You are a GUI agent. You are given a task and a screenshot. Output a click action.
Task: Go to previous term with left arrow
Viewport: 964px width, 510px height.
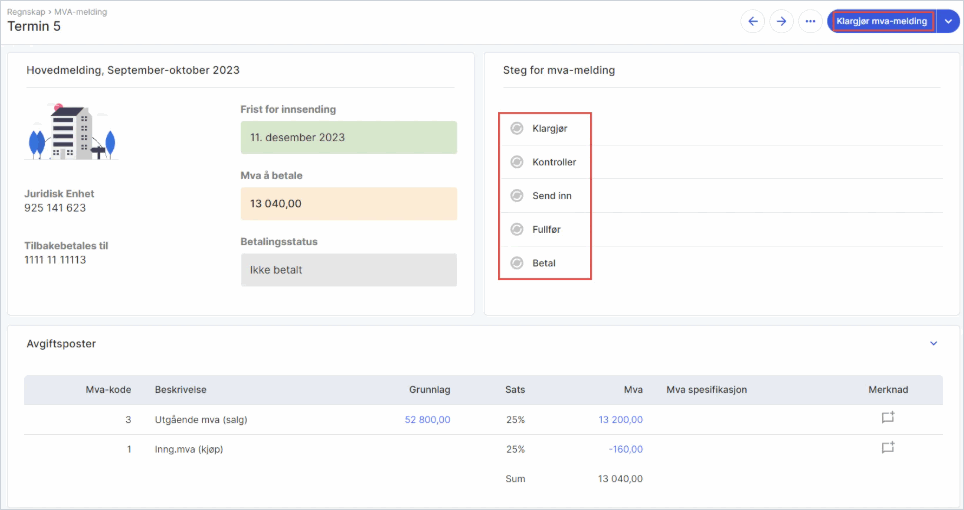(753, 22)
